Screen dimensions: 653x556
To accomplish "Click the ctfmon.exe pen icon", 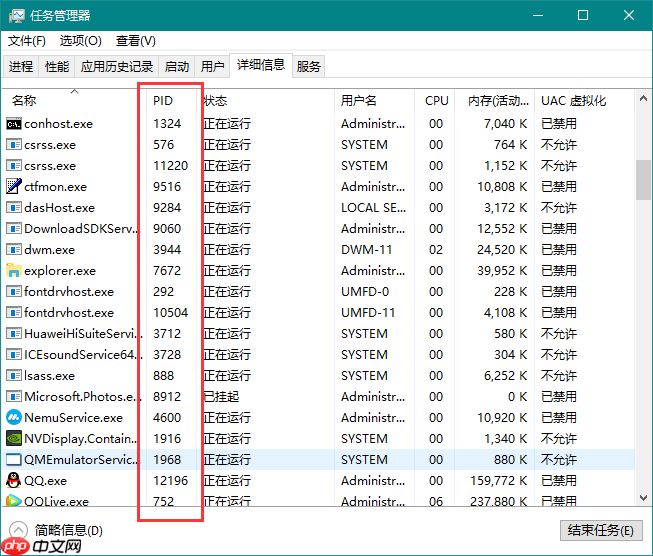I will [13, 186].
